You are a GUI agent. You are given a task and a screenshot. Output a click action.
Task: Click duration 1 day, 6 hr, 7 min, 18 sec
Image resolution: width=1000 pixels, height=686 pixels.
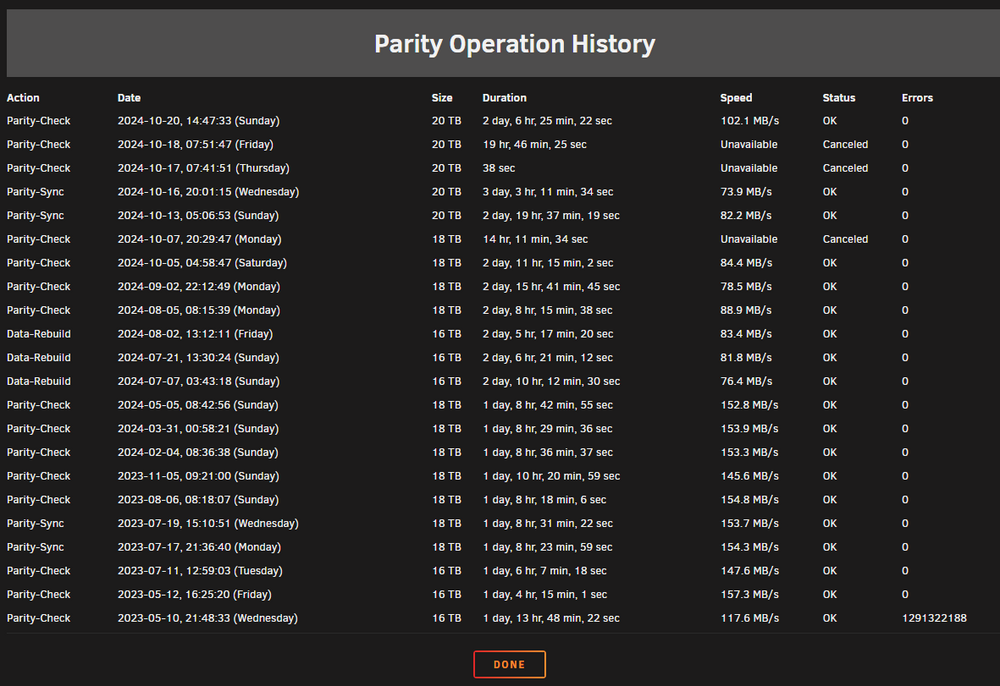[545, 571]
